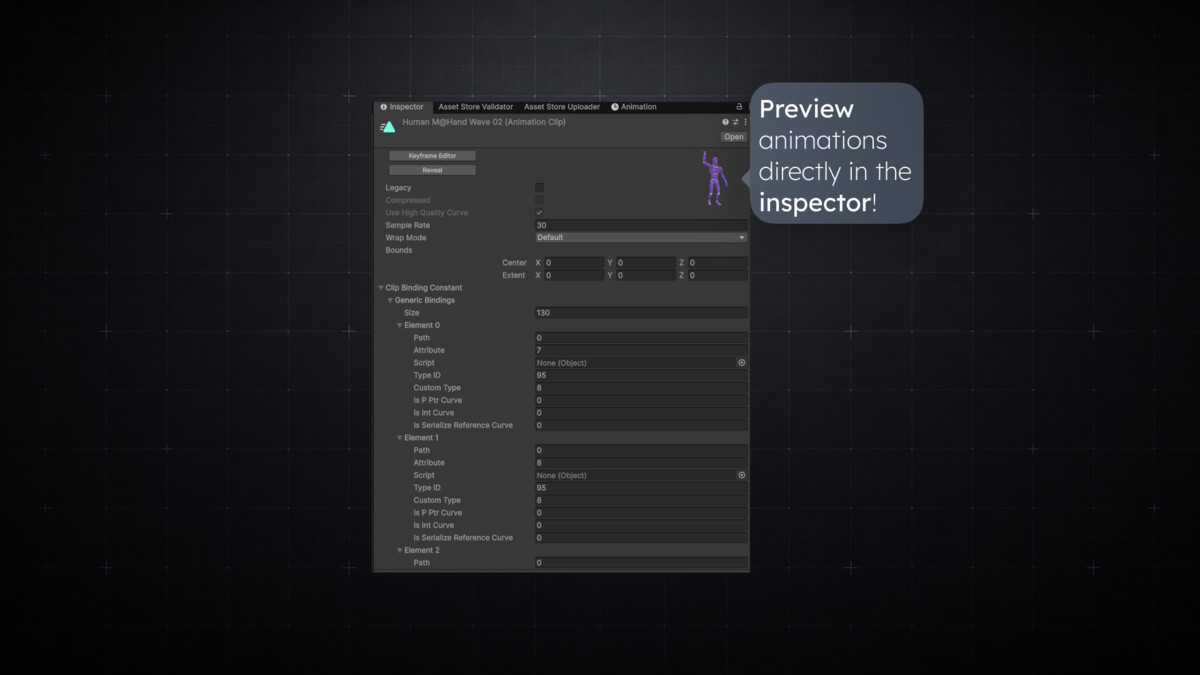Click the Element 2 Path field

click(641, 563)
